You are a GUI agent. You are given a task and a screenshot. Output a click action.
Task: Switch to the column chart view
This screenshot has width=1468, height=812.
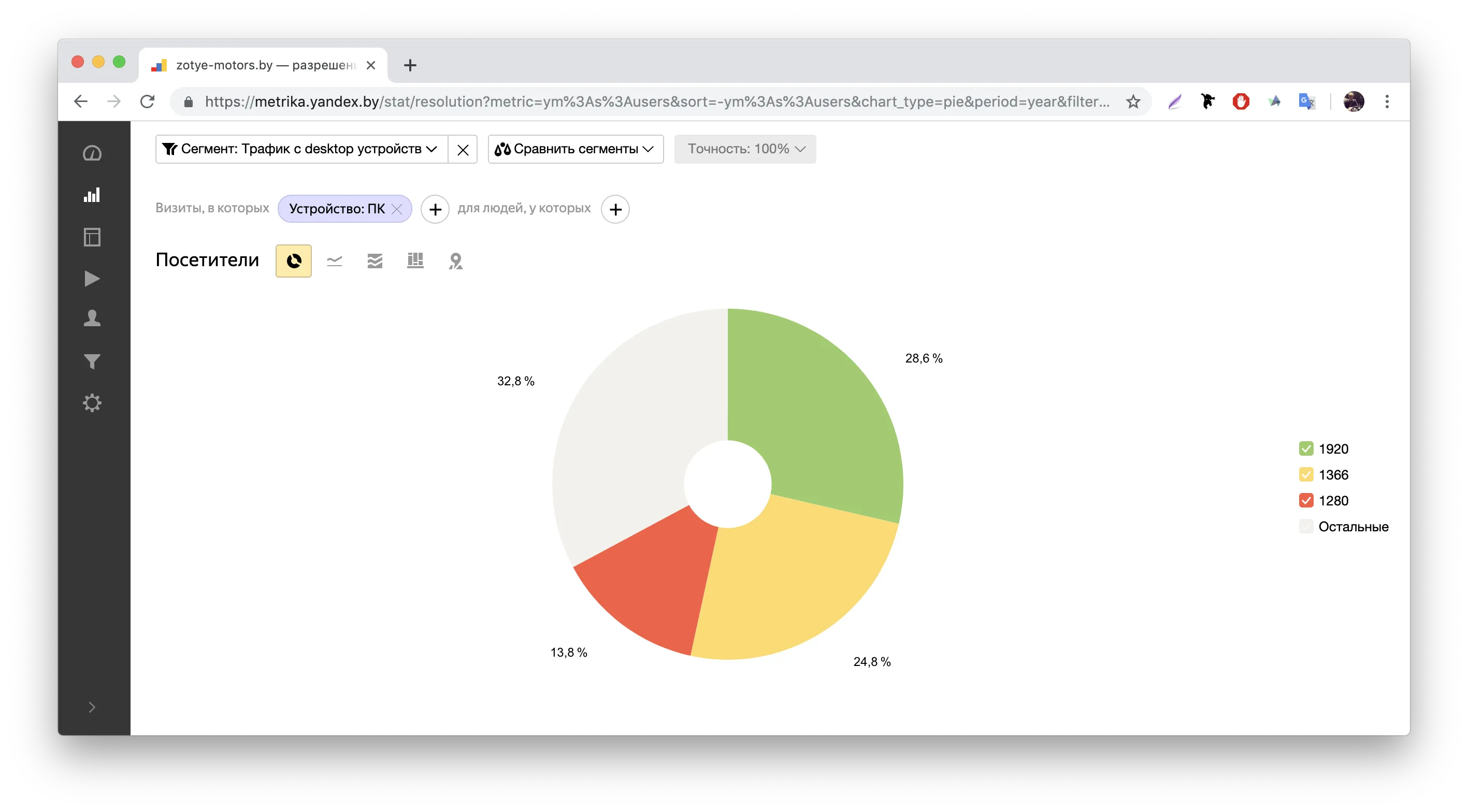415,260
